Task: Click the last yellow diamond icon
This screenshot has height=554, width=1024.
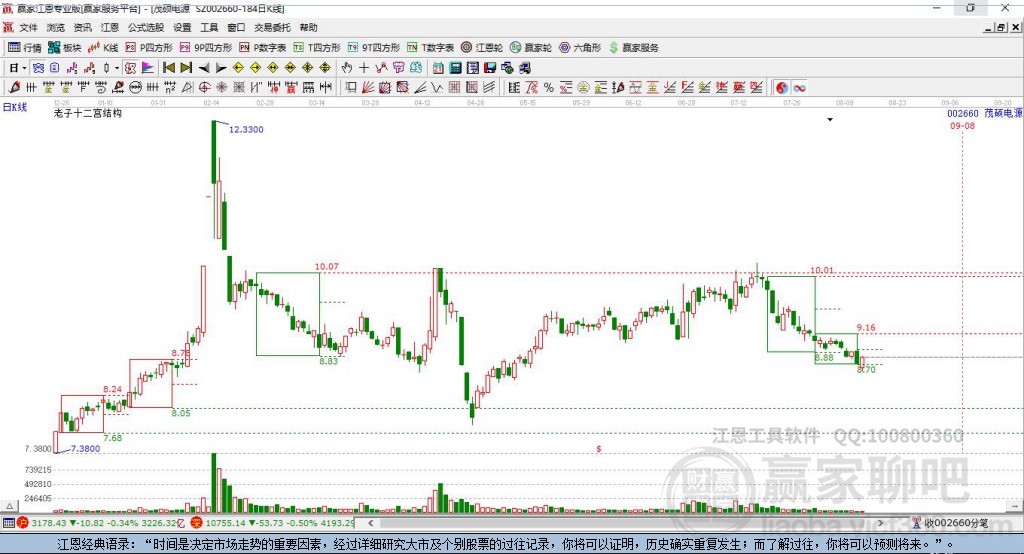Action: coord(325,68)
